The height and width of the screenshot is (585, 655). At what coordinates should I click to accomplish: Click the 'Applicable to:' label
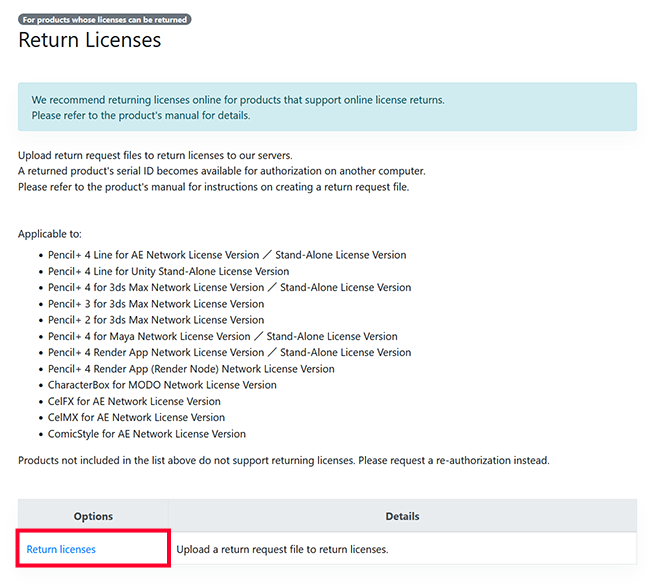coord(49,233)
